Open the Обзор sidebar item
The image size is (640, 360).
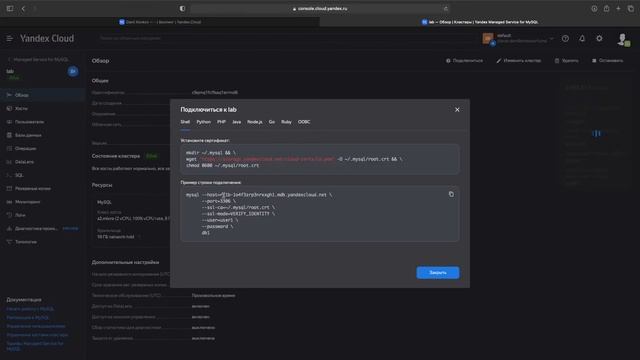[x=42, y=95]
